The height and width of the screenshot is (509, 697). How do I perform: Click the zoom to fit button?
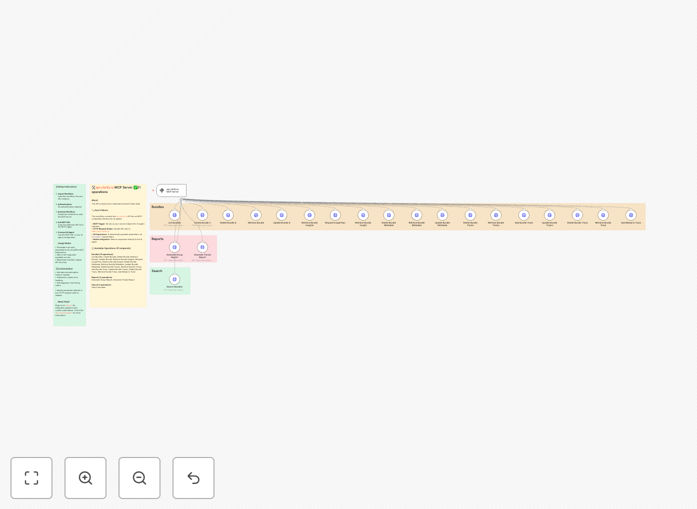point(32,478)
